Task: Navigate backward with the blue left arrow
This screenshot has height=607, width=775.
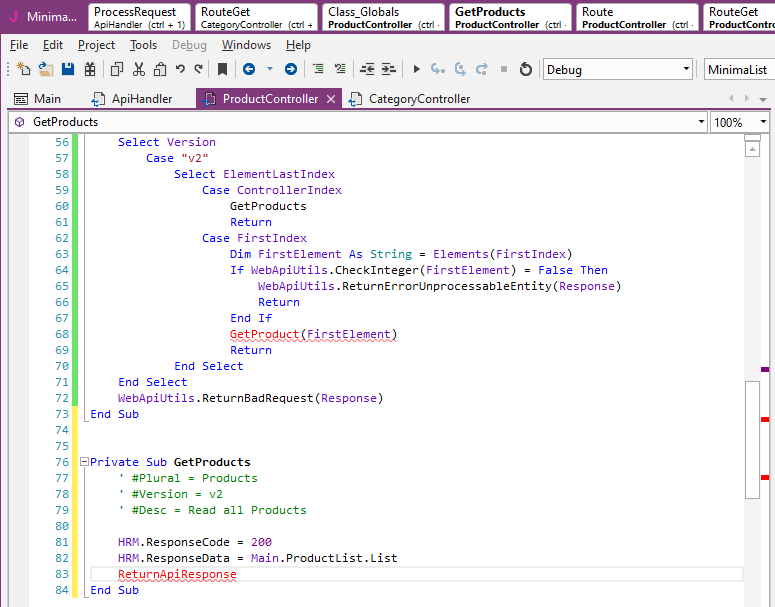Action: point(249,69)
